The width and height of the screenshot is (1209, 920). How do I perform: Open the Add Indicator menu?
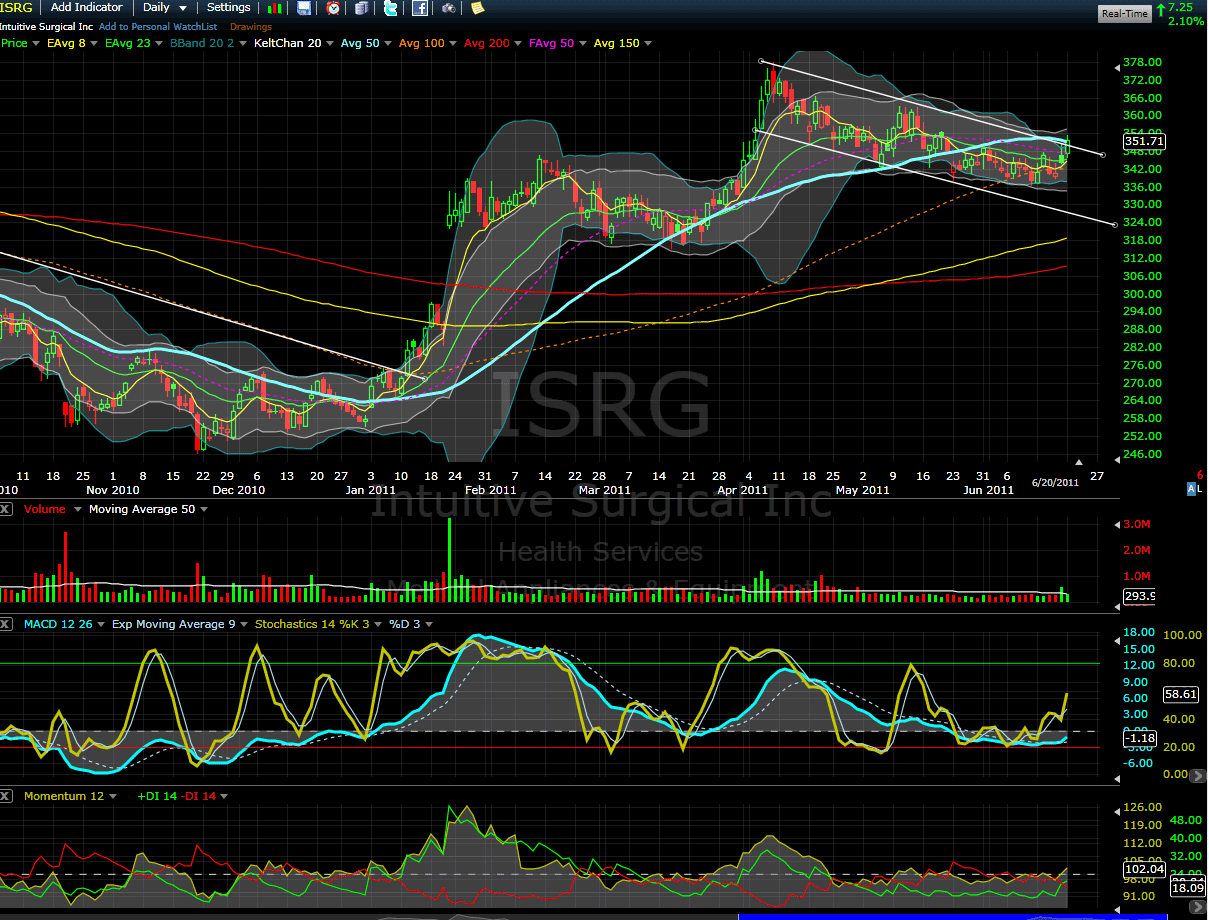(87, 8)
